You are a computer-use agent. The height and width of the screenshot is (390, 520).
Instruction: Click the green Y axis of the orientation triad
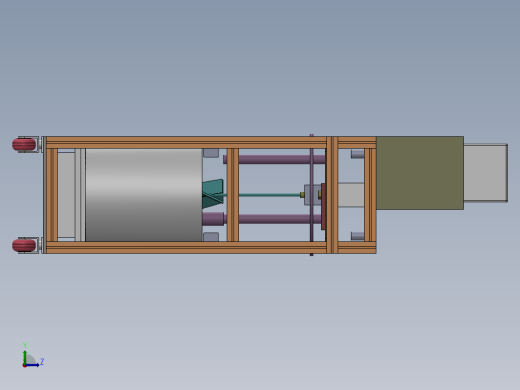coord(25,357)
